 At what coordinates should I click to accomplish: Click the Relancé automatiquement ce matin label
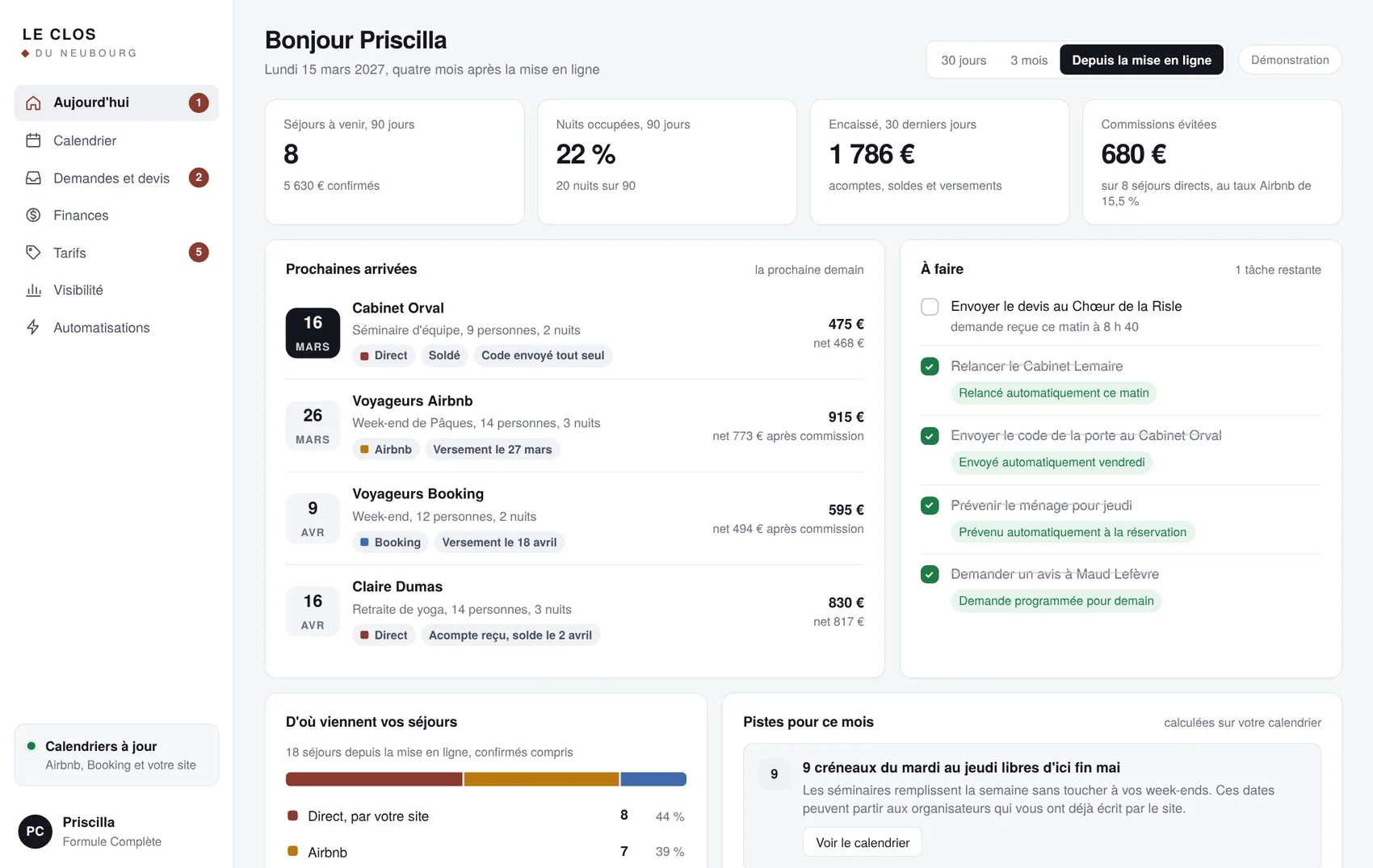1053,393
